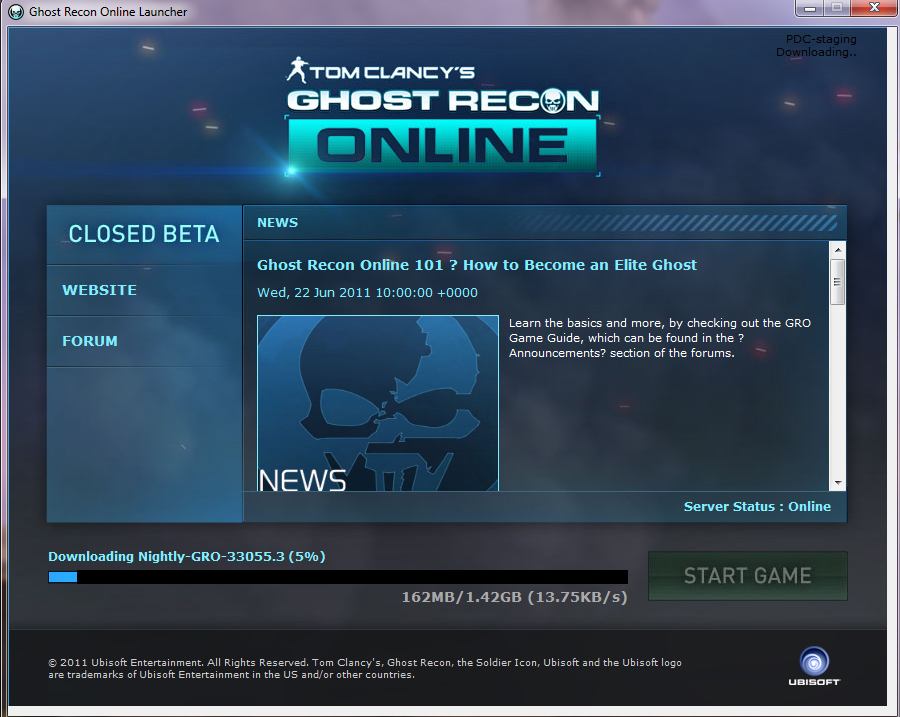The height and width of the screenshot is (717, 900).
Task: Click the Ubisoft logo in the footer
Action: tap(814, 666)
